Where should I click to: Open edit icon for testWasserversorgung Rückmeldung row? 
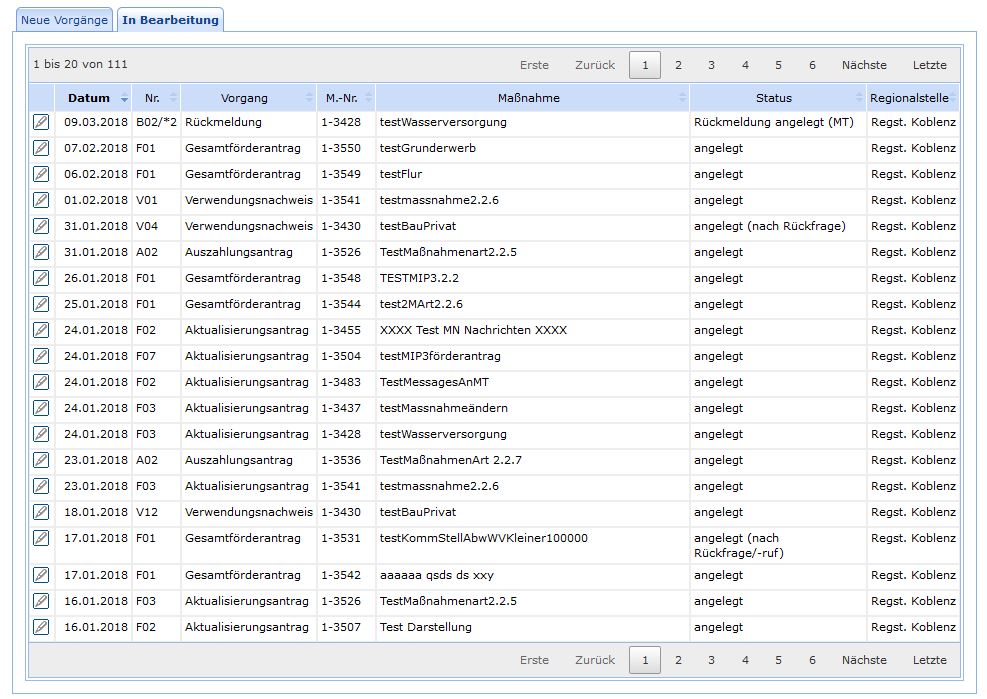tap(41, 122)
